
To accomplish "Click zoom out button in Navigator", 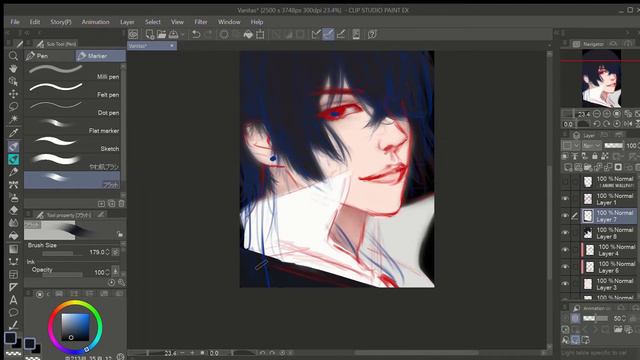I will point(597,114).
